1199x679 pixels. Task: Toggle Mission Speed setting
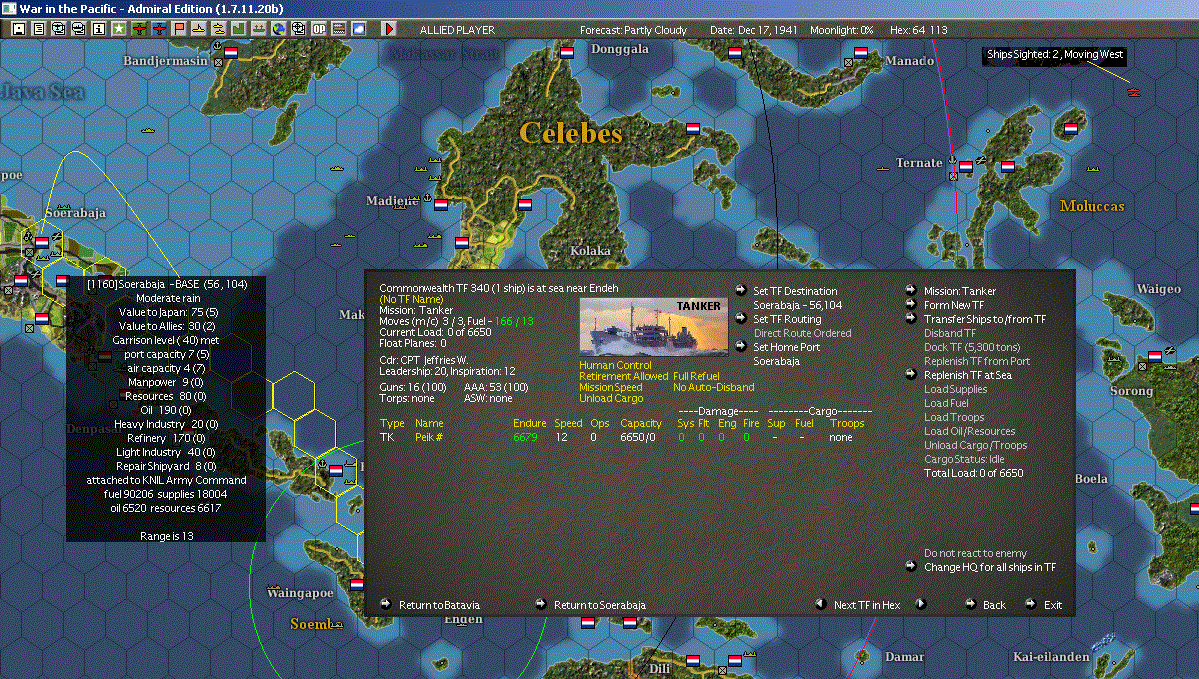[610, 387]
